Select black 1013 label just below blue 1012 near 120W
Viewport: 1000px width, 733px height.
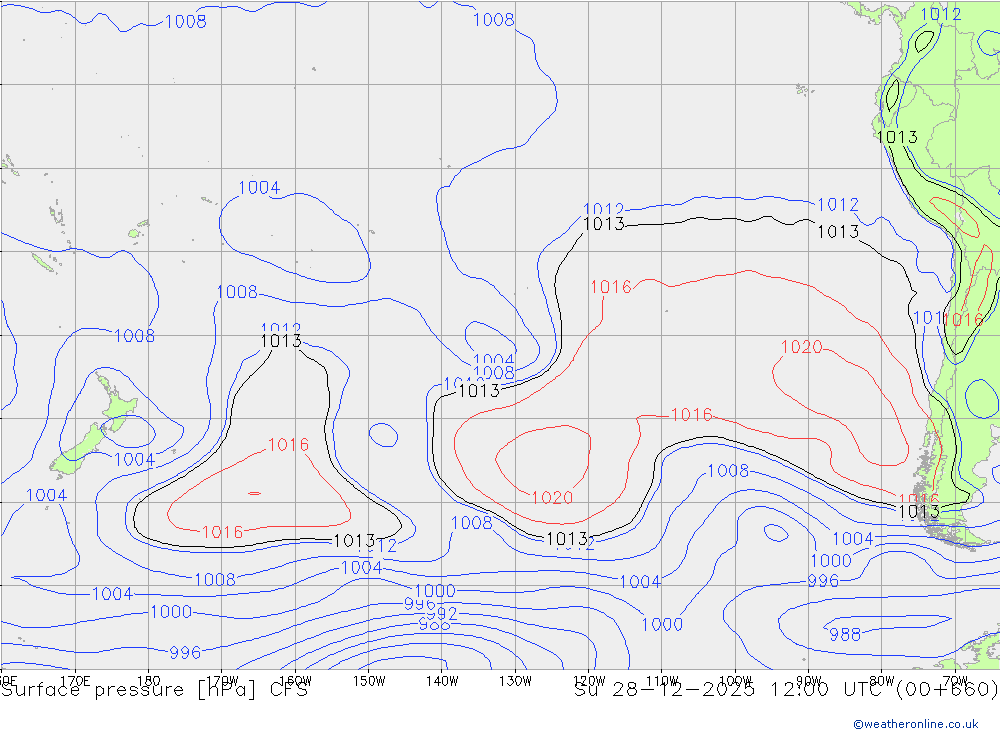pos(604,224)
